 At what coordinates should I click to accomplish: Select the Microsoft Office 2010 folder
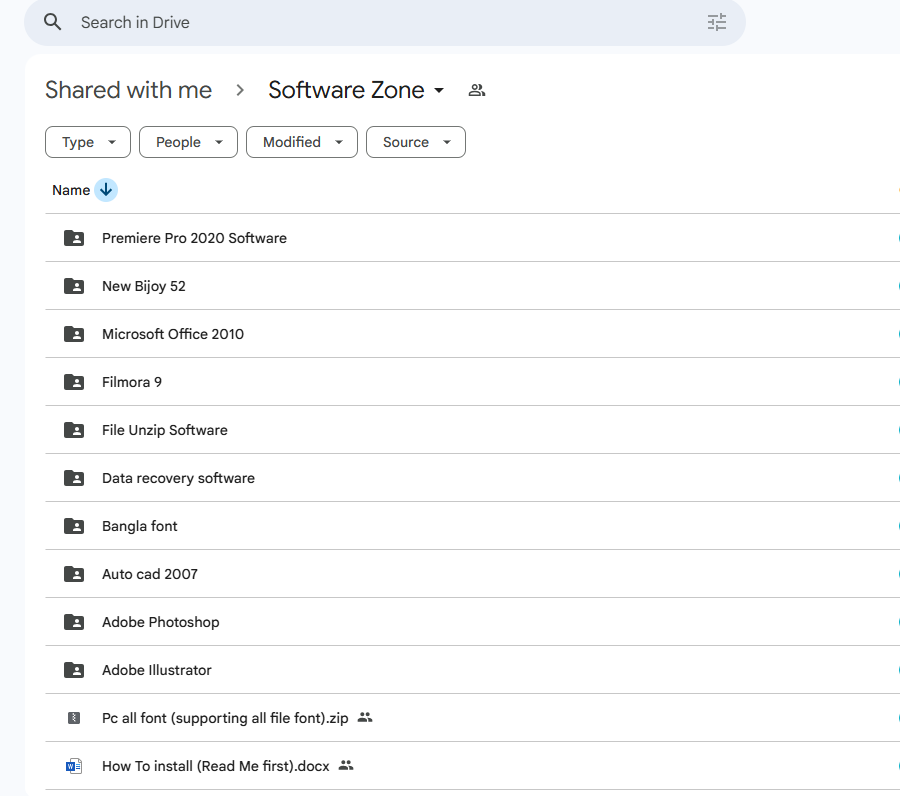click(173, 334)
